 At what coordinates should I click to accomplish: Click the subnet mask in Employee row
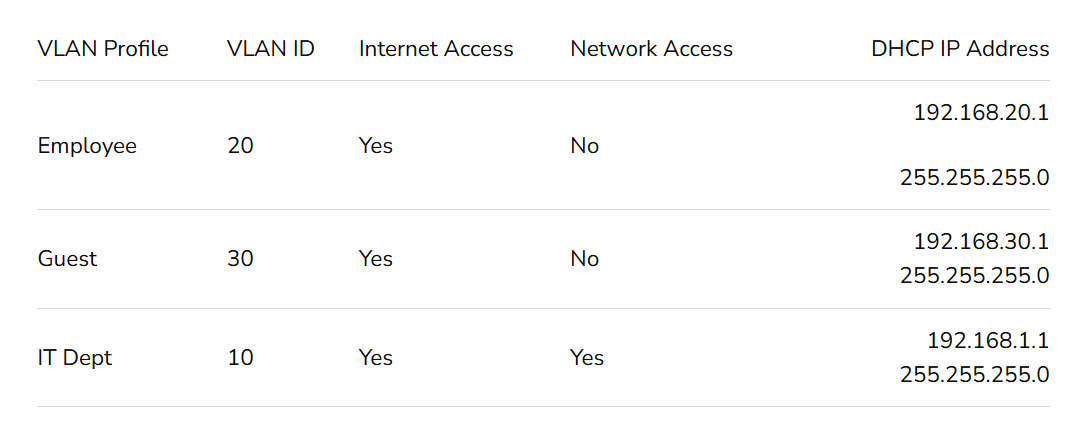974,179
